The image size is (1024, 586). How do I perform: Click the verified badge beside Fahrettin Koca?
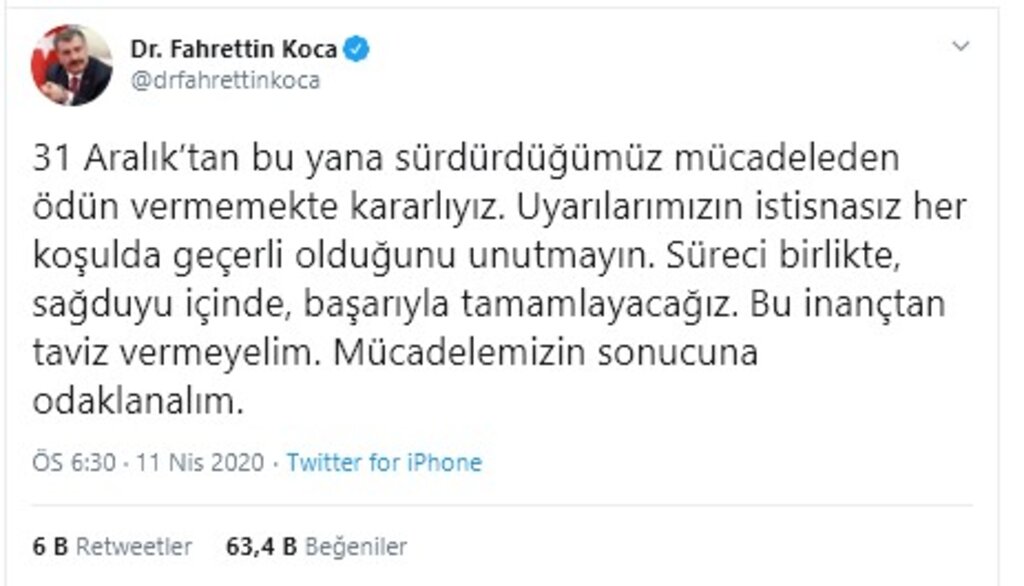(356, 50)
